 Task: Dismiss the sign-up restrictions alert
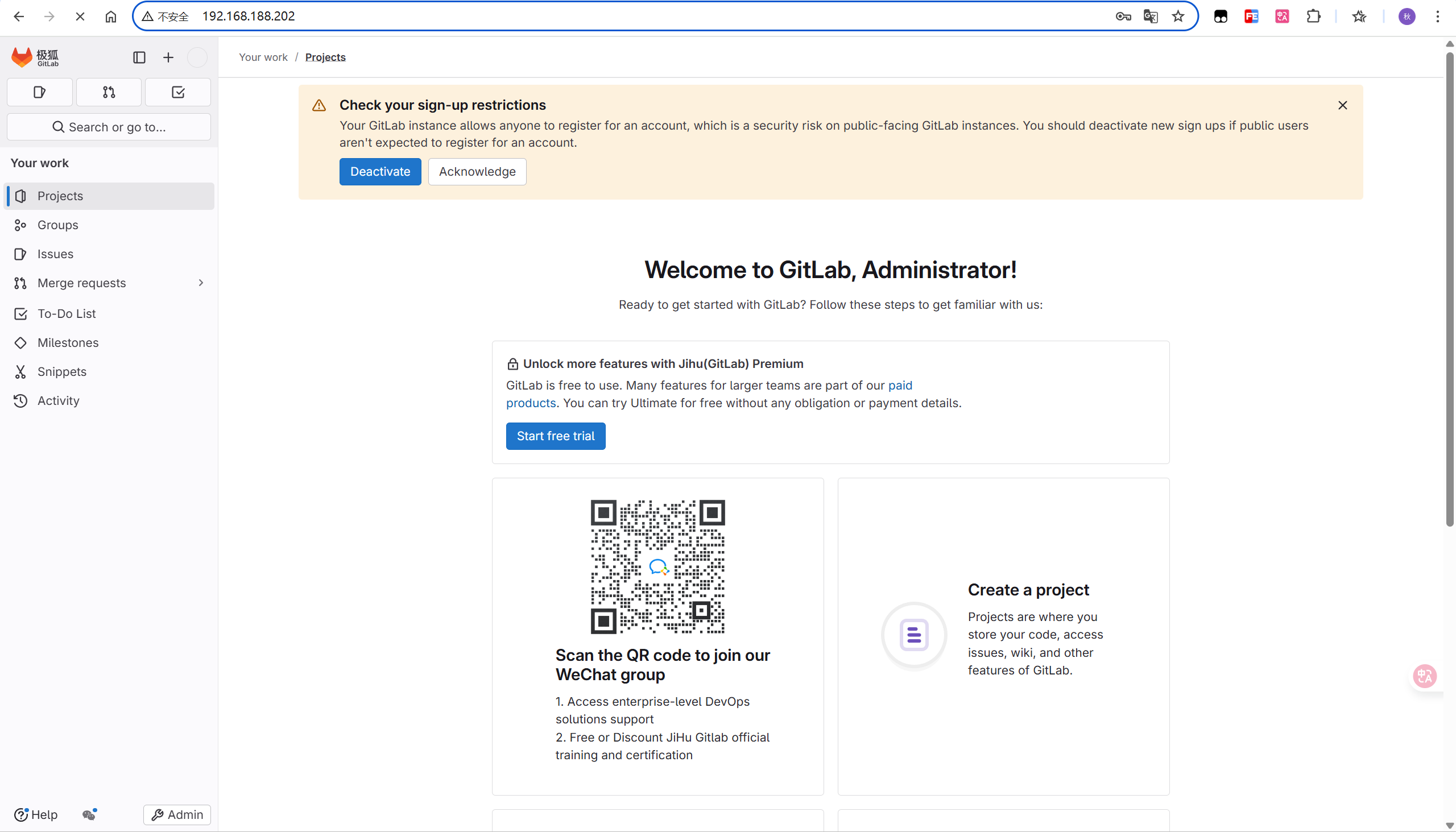[x=1342, y=105]
